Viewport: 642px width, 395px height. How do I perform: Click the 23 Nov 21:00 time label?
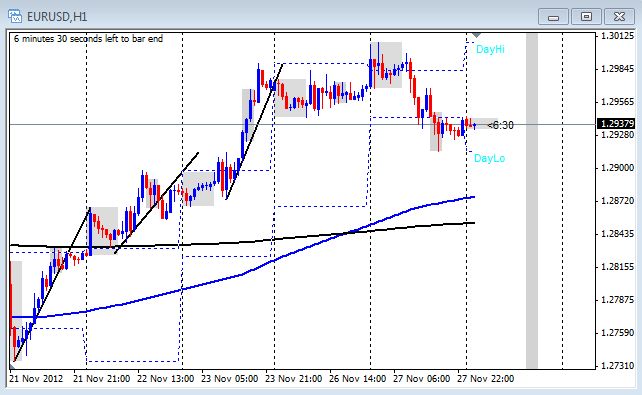(x=294, y=379)
